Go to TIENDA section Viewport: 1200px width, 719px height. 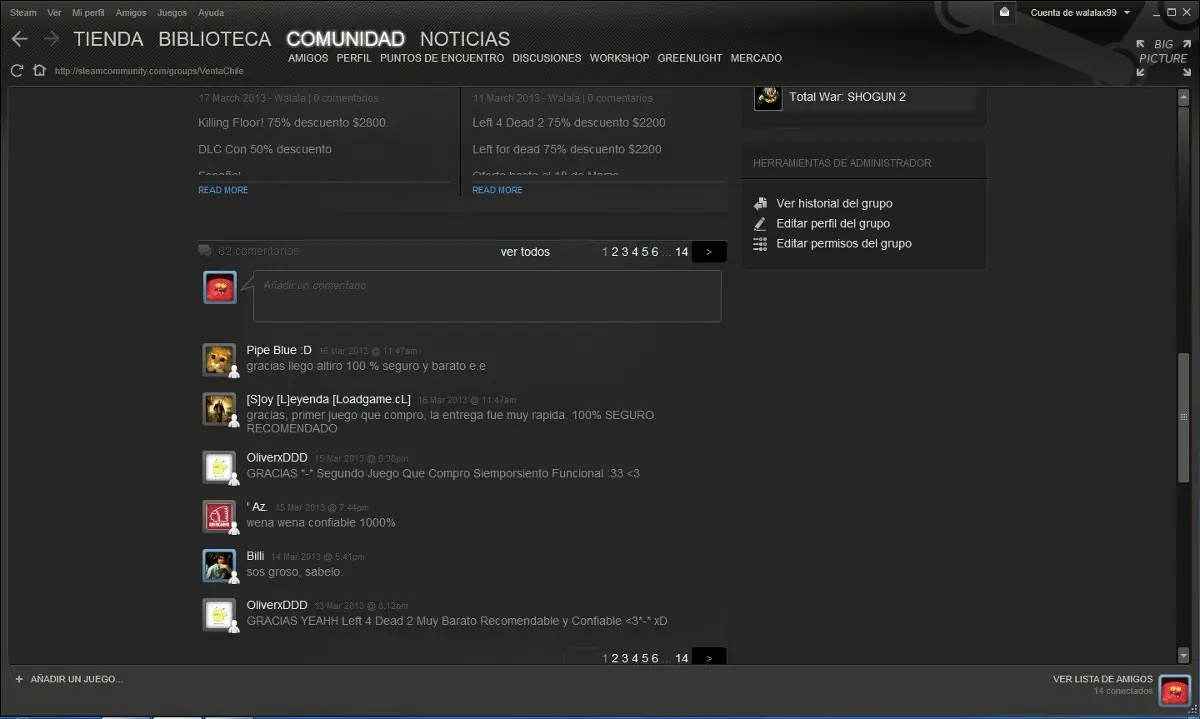tap(108, 39)
